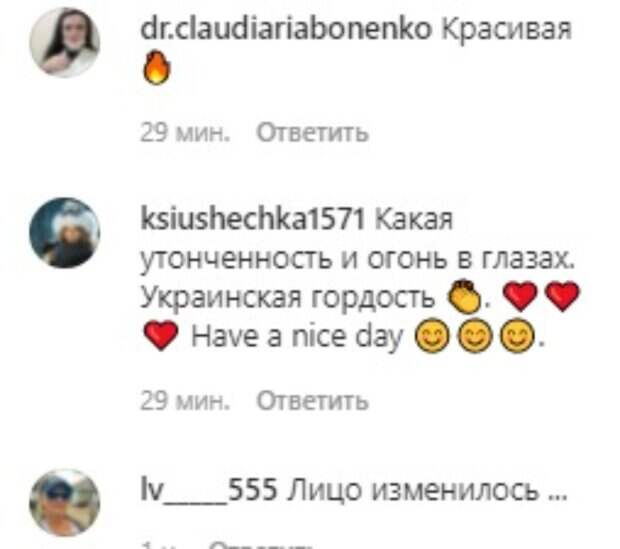Click username lv_____555
The height and width of the screenshot is (549, 620).
click(x=209, y=490)
